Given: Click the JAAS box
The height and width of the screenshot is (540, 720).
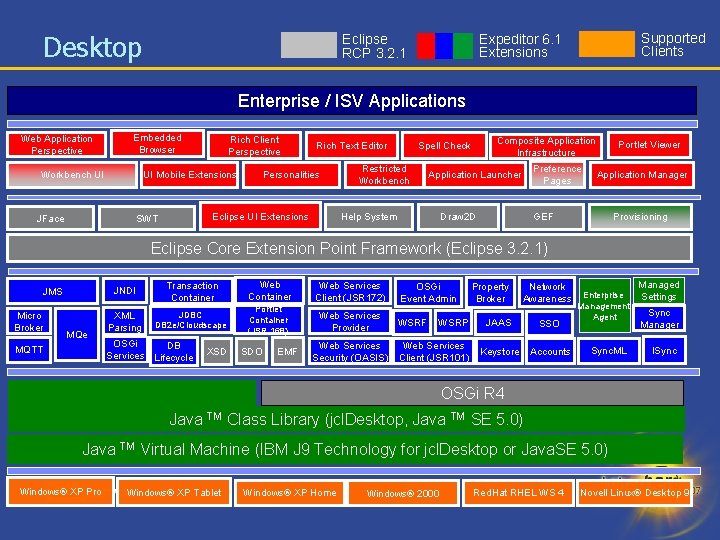Looking at the screenshot, I should (498, 322).
